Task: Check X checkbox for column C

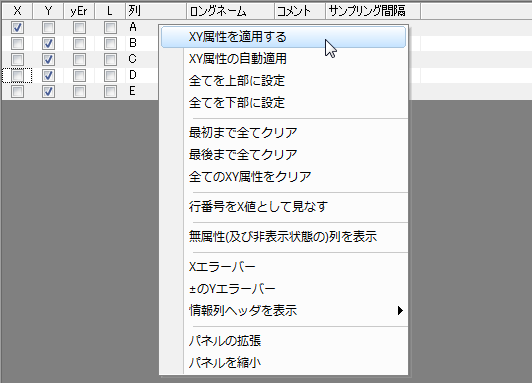Action: [17, 59]
